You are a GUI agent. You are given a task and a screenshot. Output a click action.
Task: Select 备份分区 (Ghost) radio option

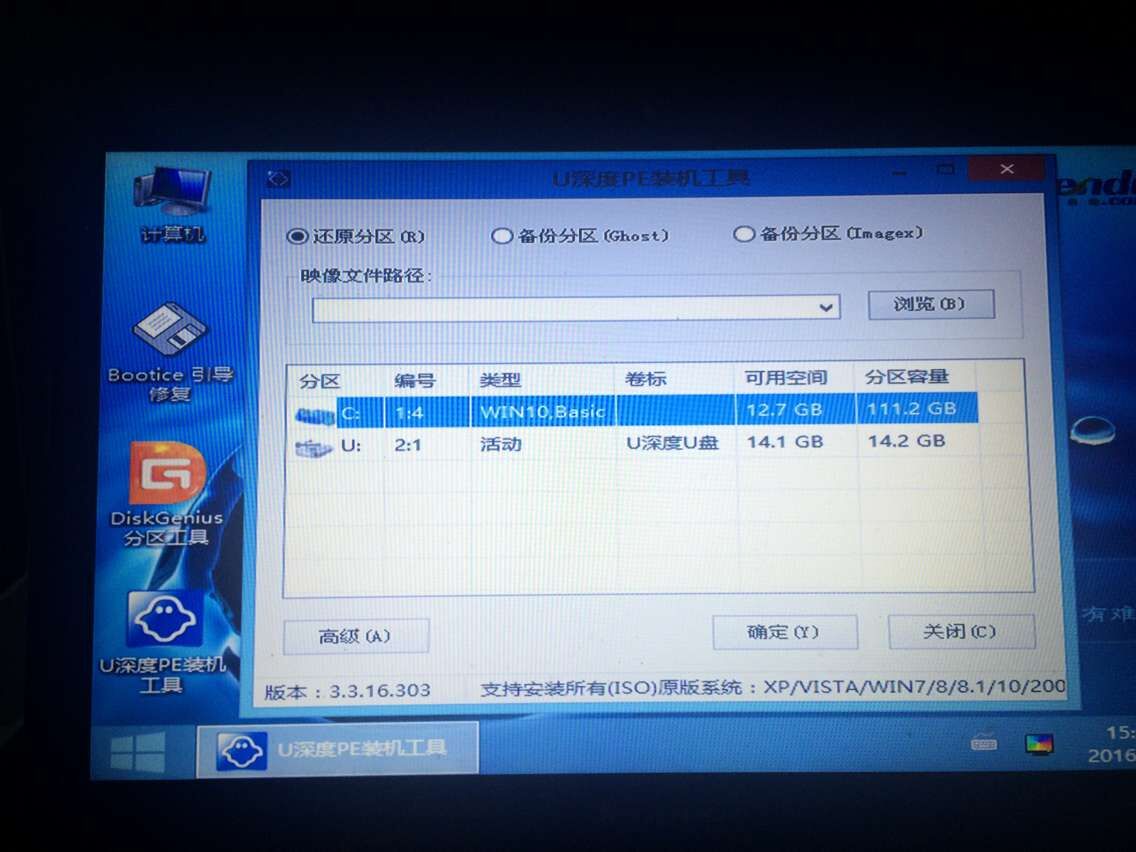click(x=580, y=235)
